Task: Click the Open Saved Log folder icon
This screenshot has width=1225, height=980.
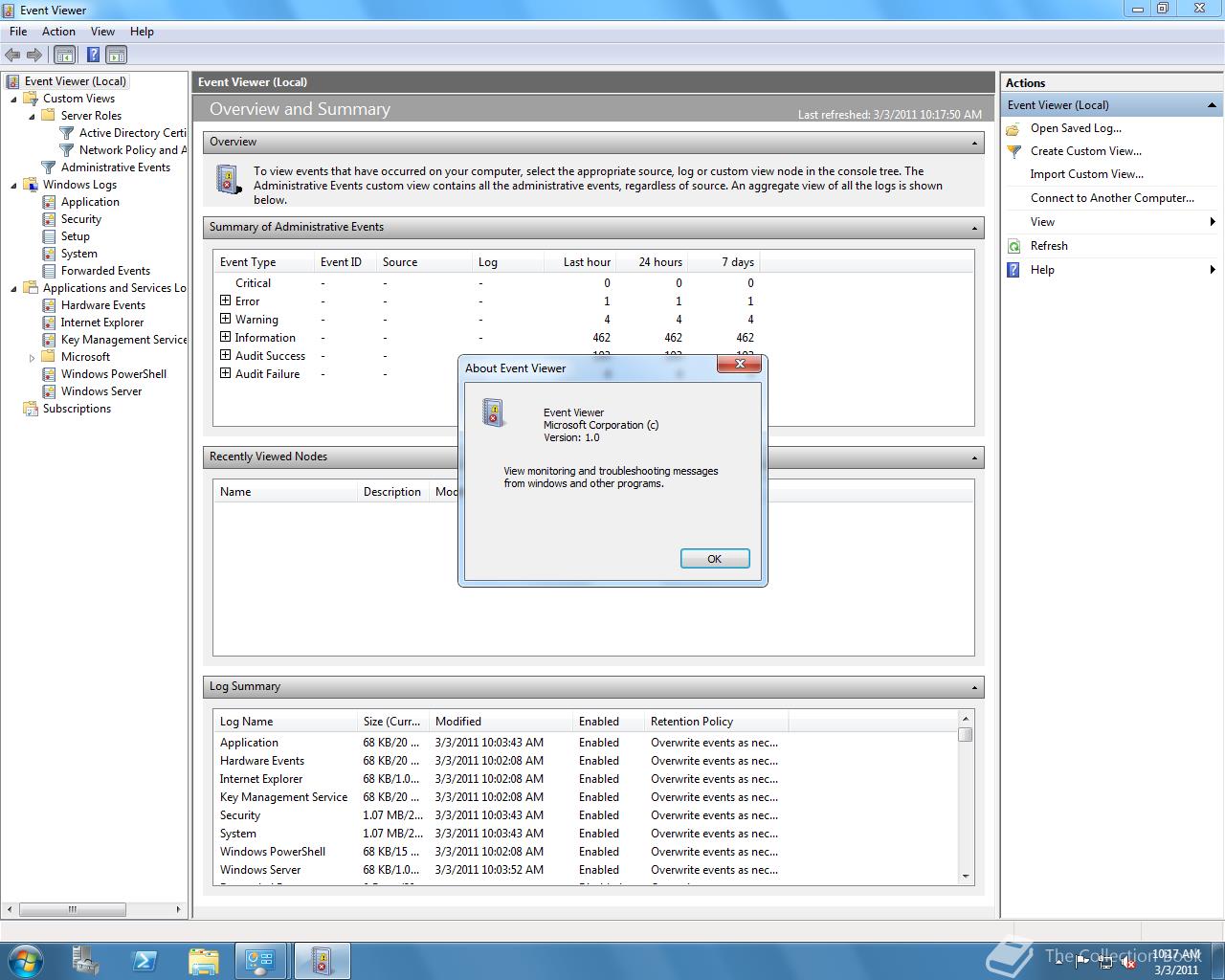Action: point(1013,128)
